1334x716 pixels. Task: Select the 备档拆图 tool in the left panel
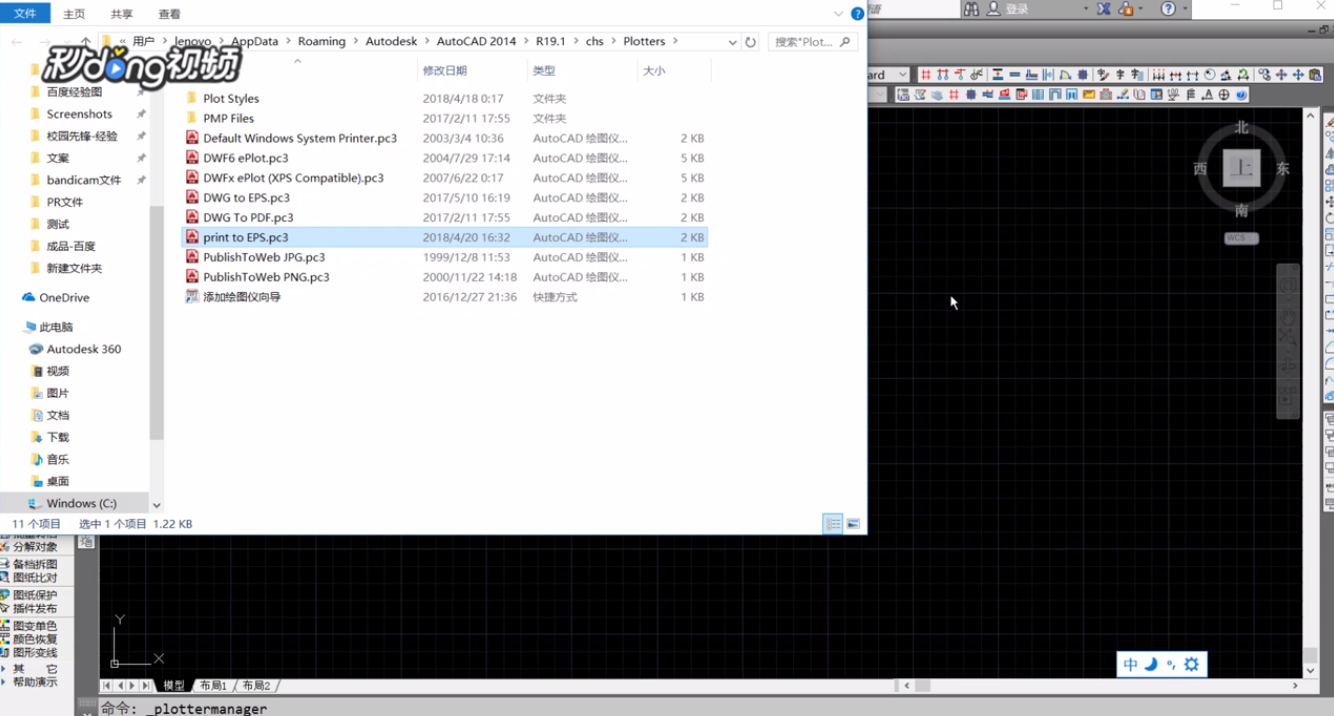click(35, 564)
